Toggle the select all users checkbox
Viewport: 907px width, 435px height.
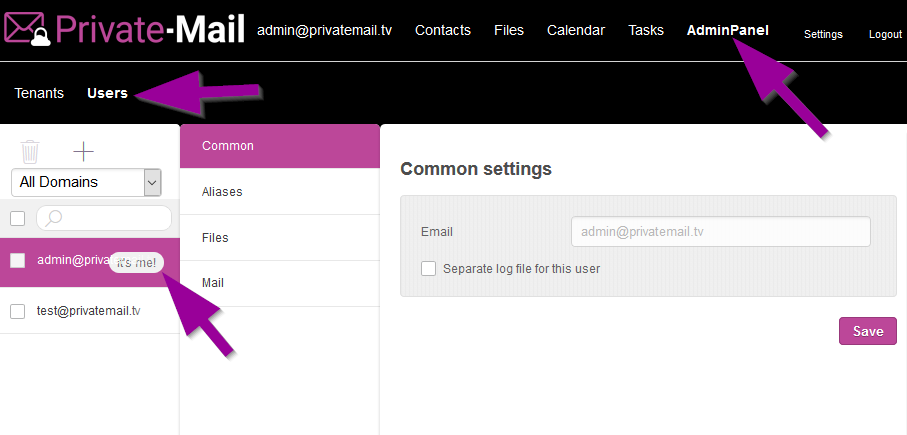[17, 218]
